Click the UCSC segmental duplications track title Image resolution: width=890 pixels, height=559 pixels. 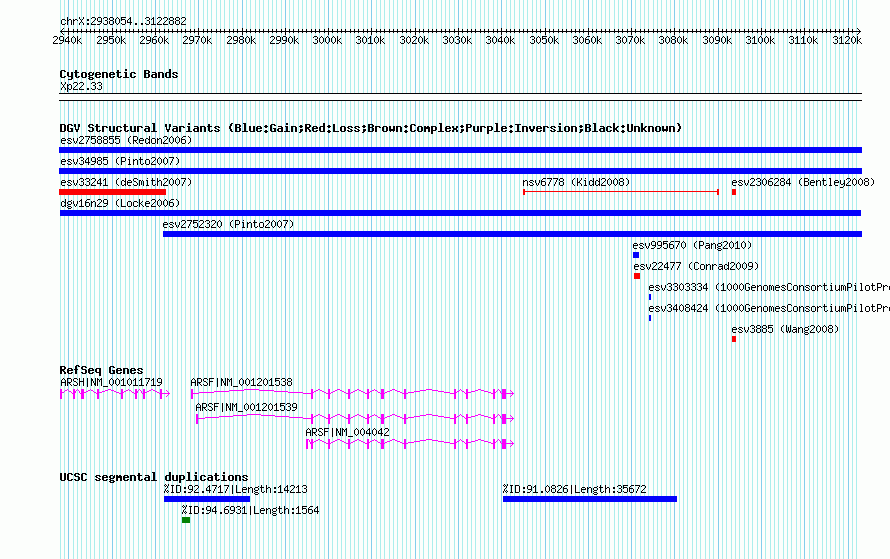click(x=154, y=477)
